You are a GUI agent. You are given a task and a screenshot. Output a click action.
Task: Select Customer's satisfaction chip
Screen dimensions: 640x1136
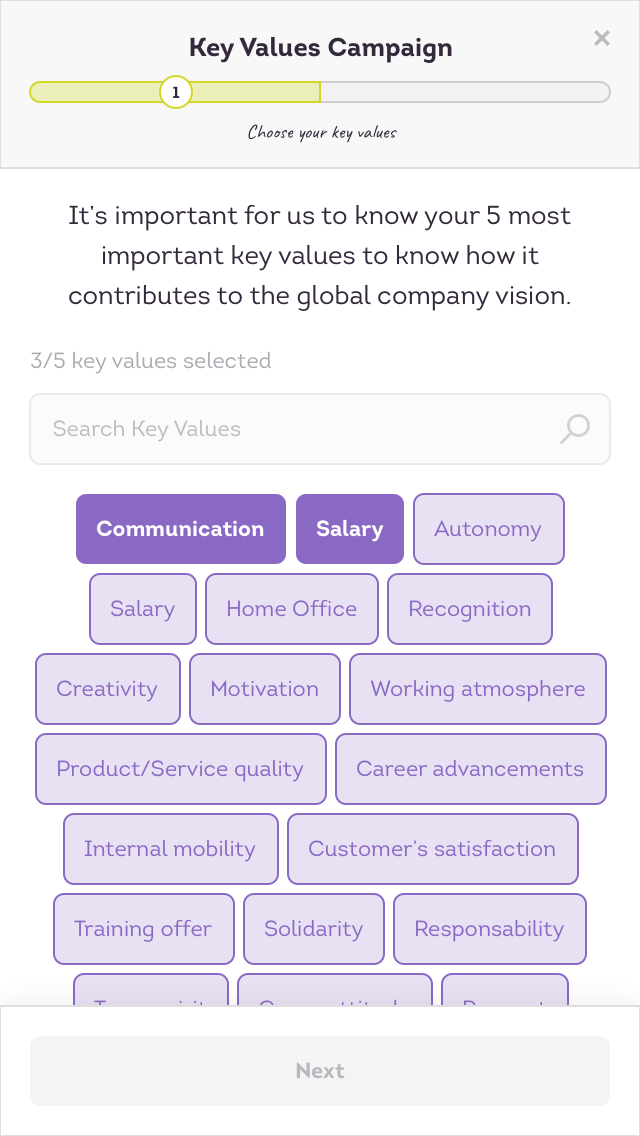pos(432,849)
